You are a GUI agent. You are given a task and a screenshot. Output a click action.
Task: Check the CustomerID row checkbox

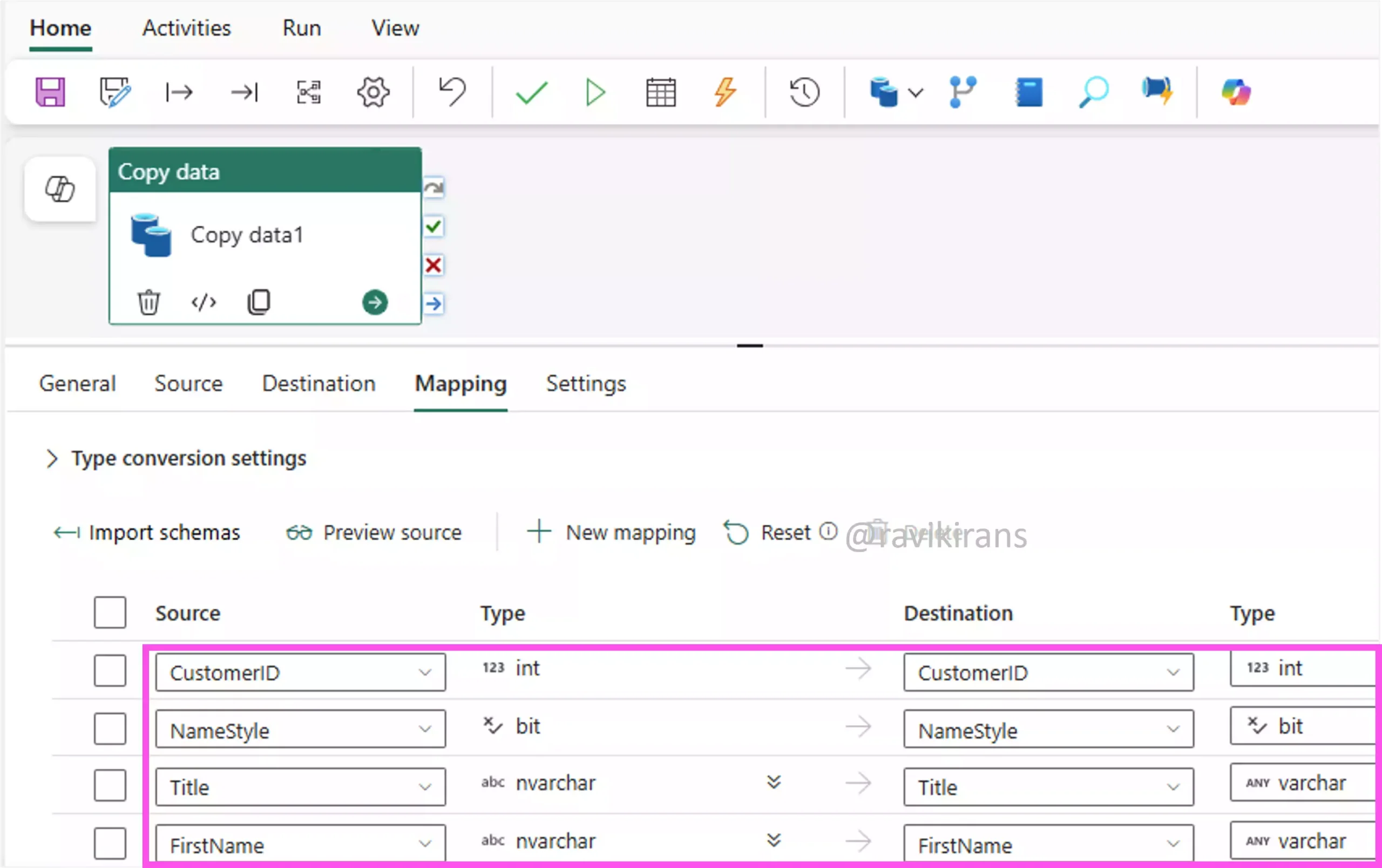(110, 670)
